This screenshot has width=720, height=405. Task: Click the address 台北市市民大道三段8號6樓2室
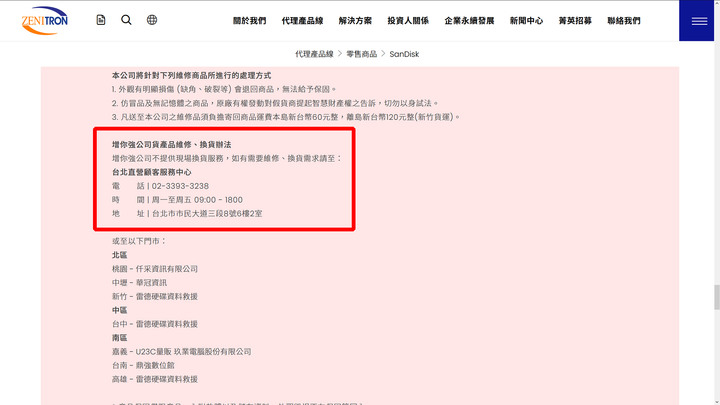point(207,214)
